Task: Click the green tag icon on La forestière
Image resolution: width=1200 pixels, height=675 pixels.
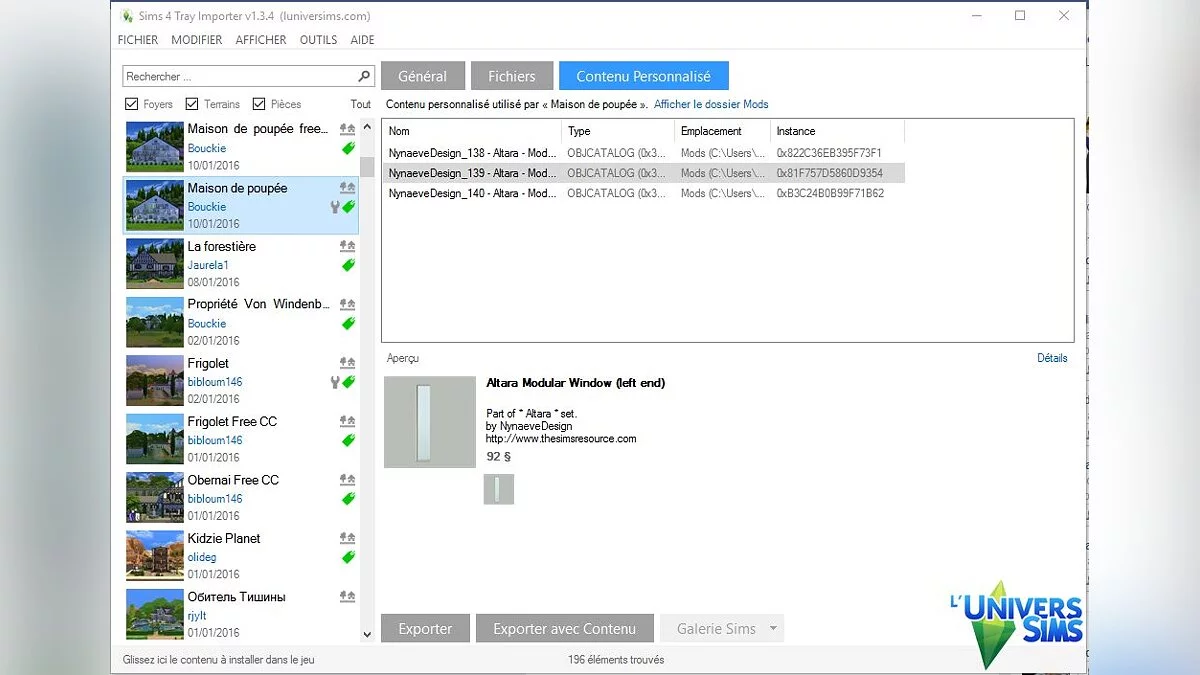Action: click(347, 265)
